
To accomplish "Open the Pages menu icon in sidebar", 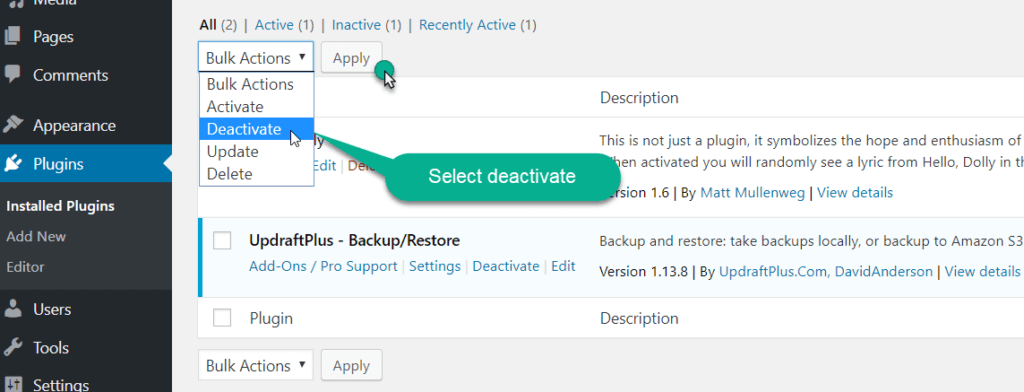I will tap(12, 37).
